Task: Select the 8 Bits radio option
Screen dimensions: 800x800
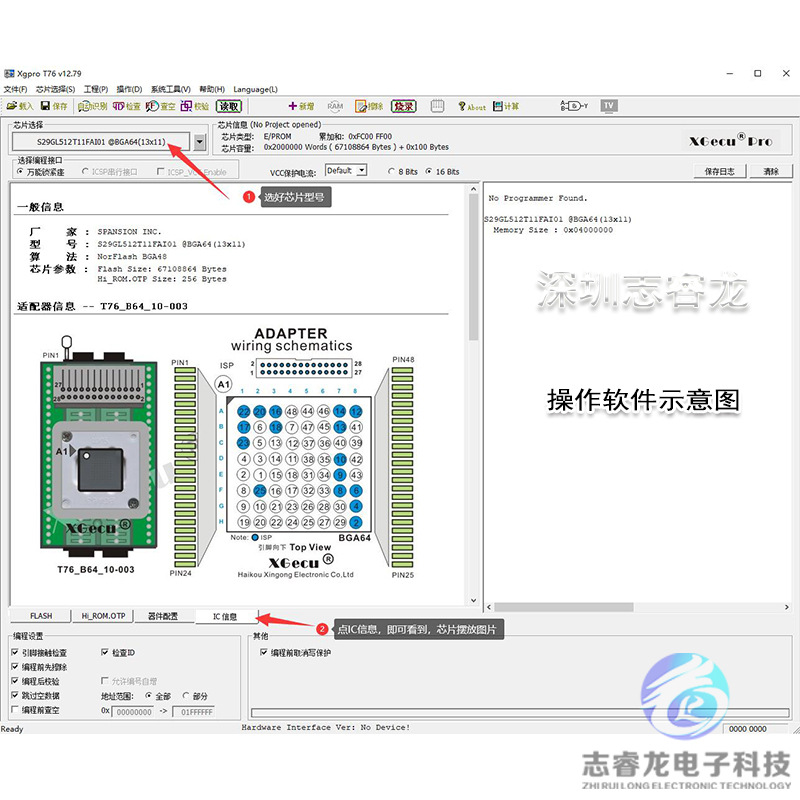Action: pyautogui.click(x=391, y=171)
